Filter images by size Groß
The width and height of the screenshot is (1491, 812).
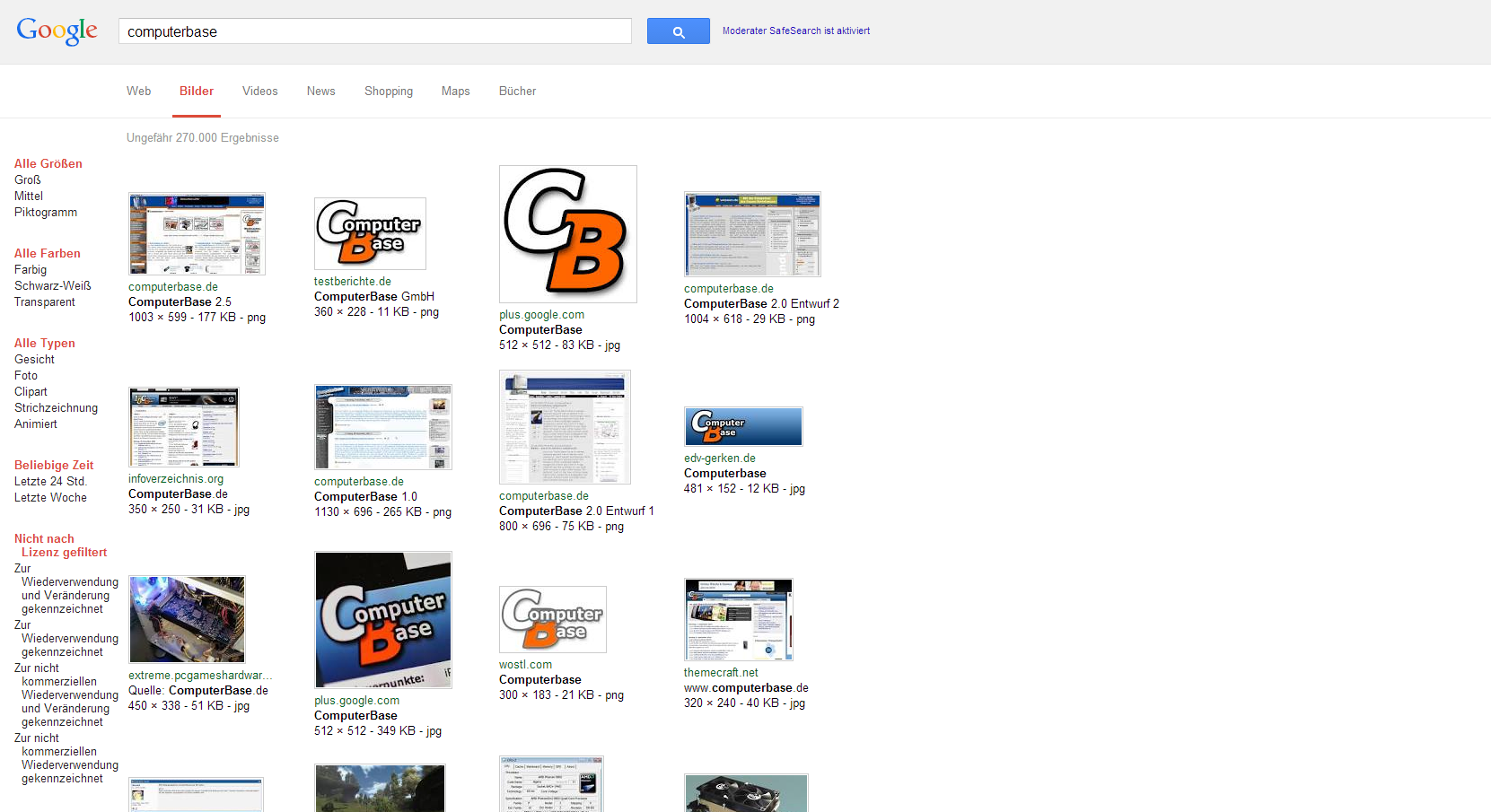(x=28, y=179)
